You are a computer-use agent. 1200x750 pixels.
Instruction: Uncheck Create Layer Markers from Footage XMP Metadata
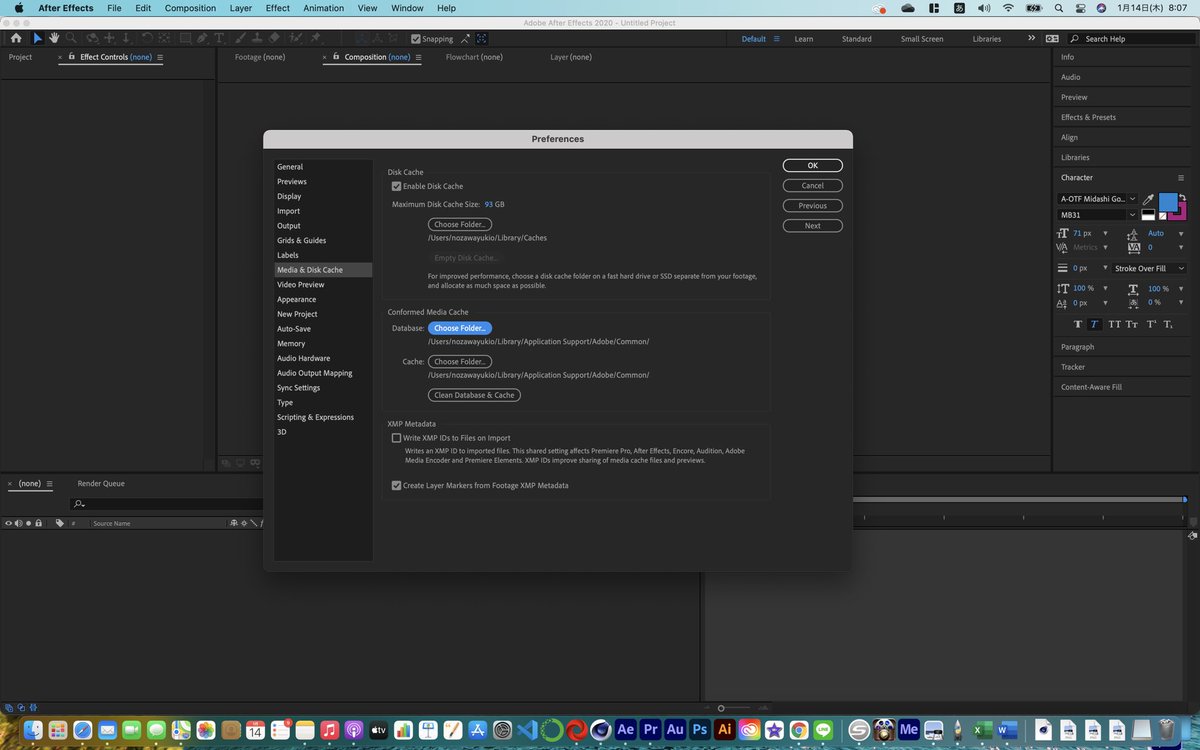point(396,485)
